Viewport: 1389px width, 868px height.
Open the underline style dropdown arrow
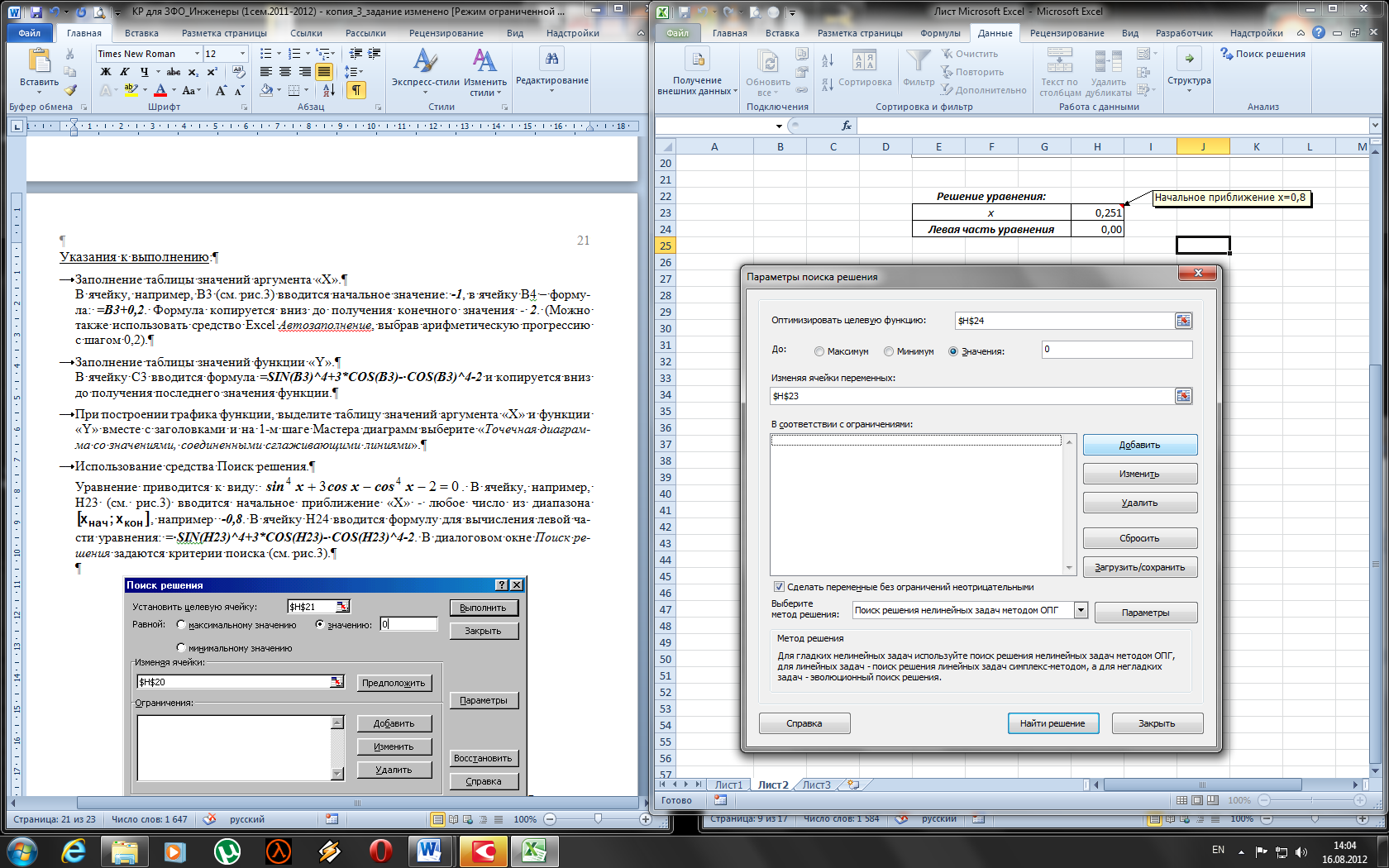pos(158,72)
